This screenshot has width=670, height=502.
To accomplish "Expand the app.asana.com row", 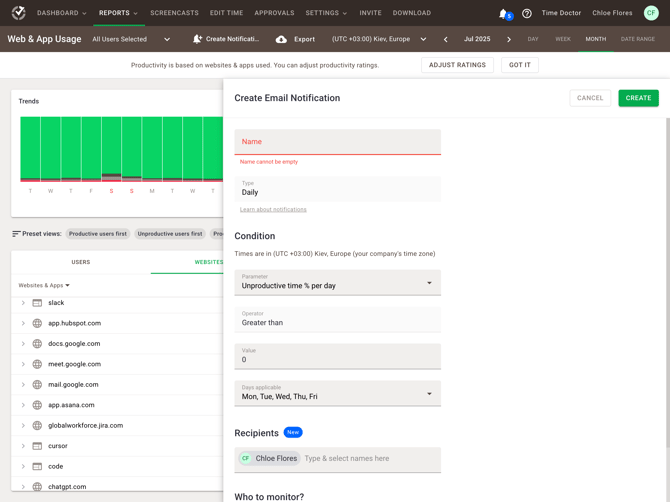I will (x=23, y=405).
